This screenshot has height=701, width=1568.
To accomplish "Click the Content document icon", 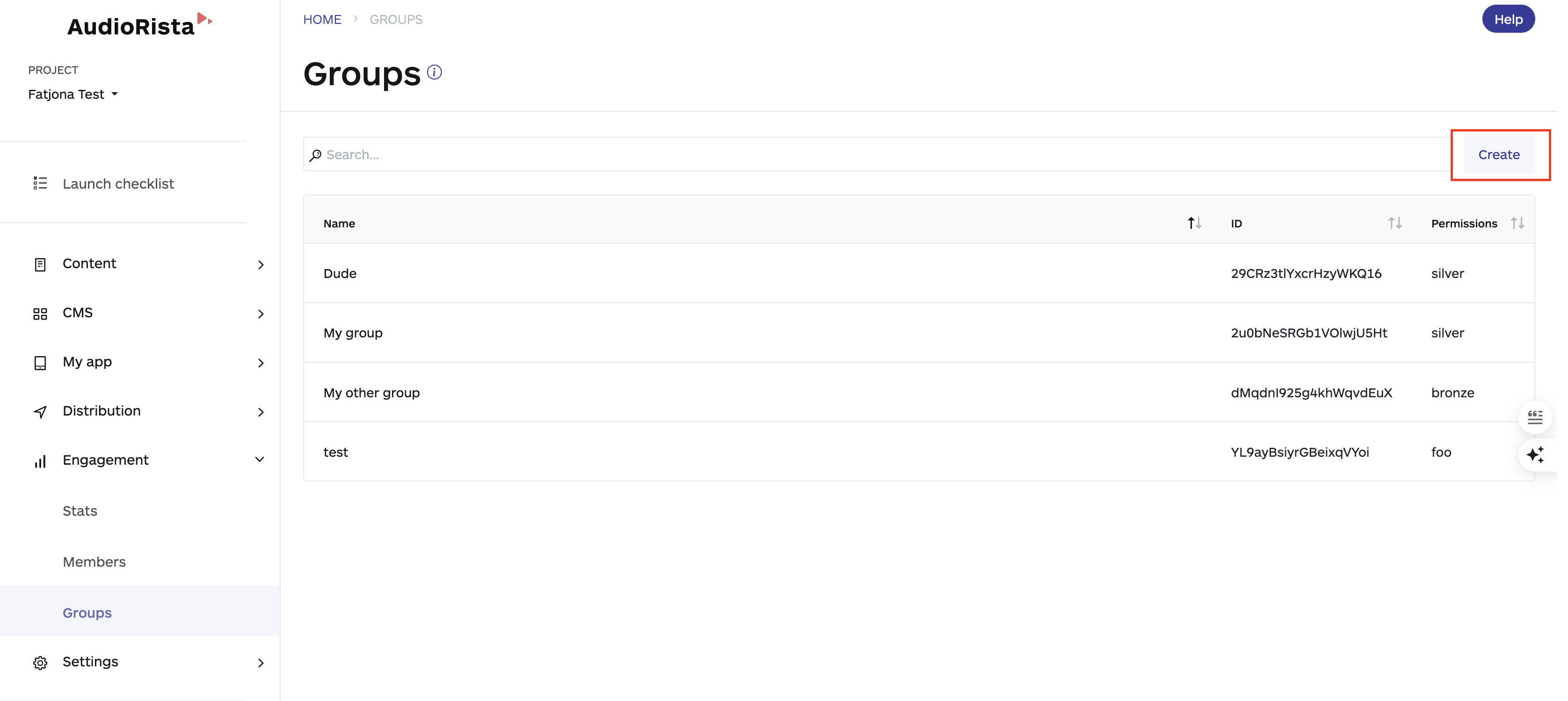I will coord(40,264).
